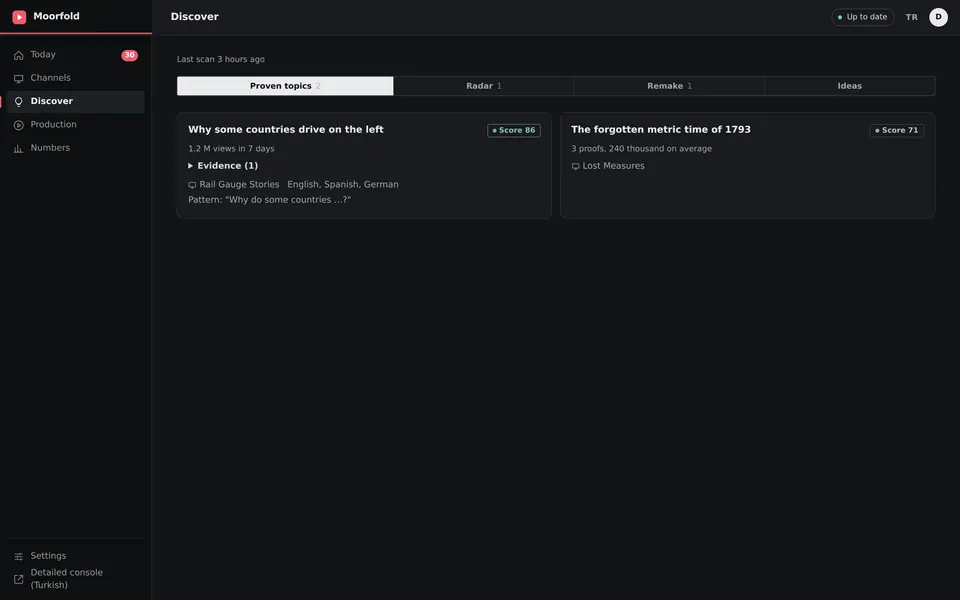Switch to the Proven topics tab
This screenshot has width=960, height=600.
[x=285, y=86]
